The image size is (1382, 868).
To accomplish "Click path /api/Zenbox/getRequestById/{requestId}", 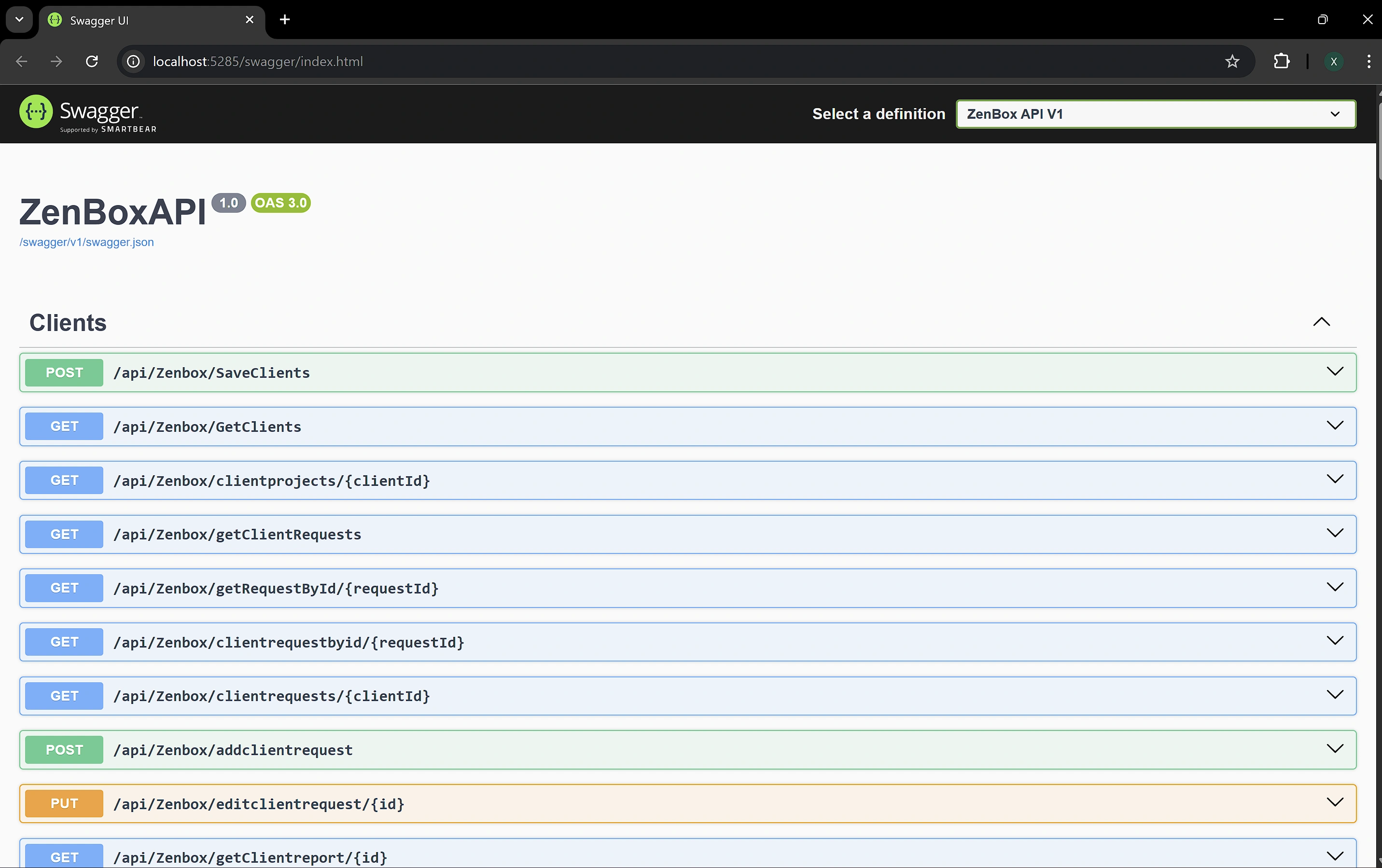I will coord(276,589).
